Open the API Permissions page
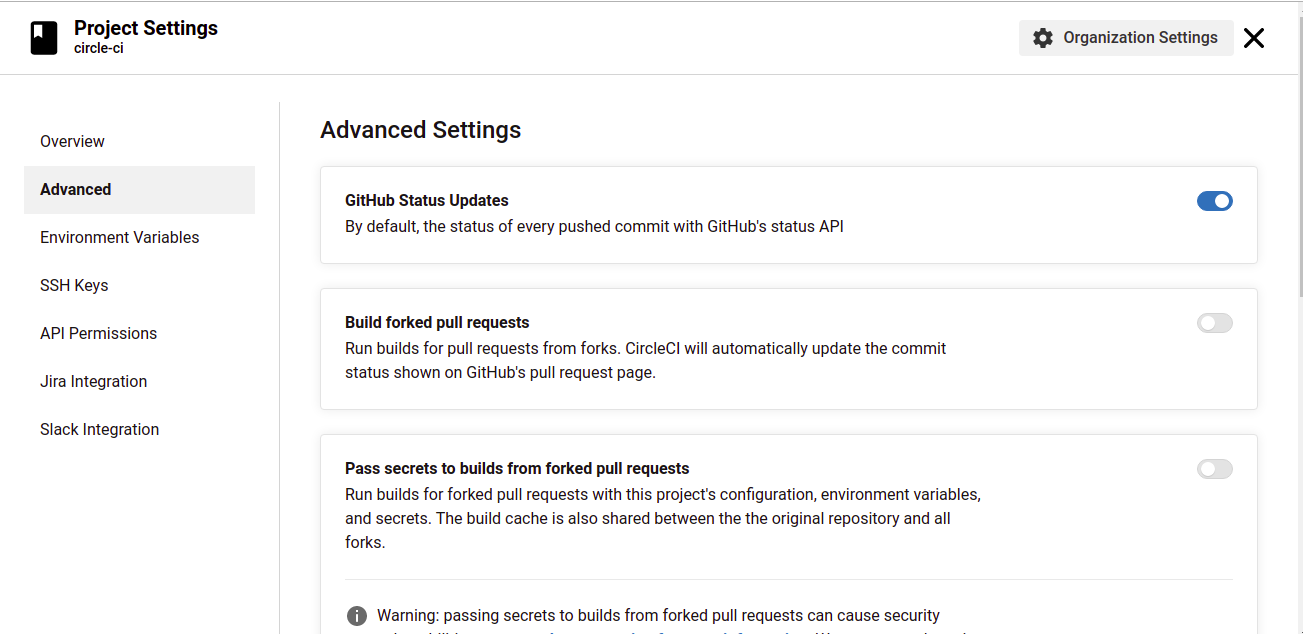This screenshot has height=634, width=1303. coord(98,334)
